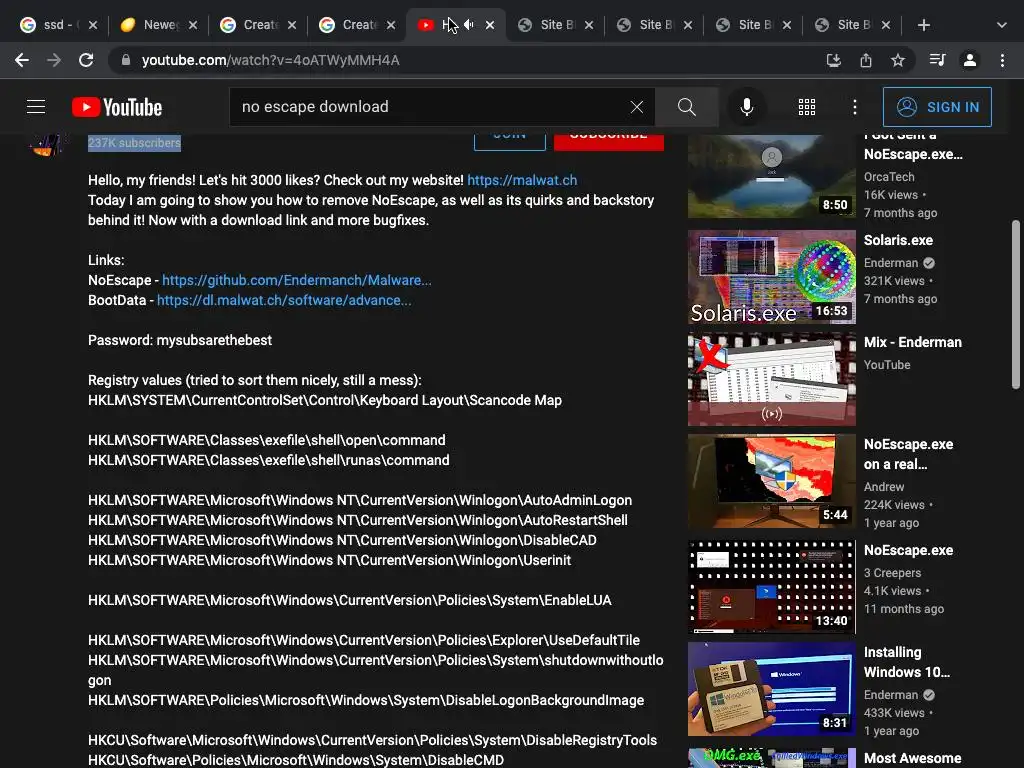Image resolution: width=1024 pixels, height=768 pixels.
Task: Open YouTube settings three-dot menu
Action: [854, 106]
